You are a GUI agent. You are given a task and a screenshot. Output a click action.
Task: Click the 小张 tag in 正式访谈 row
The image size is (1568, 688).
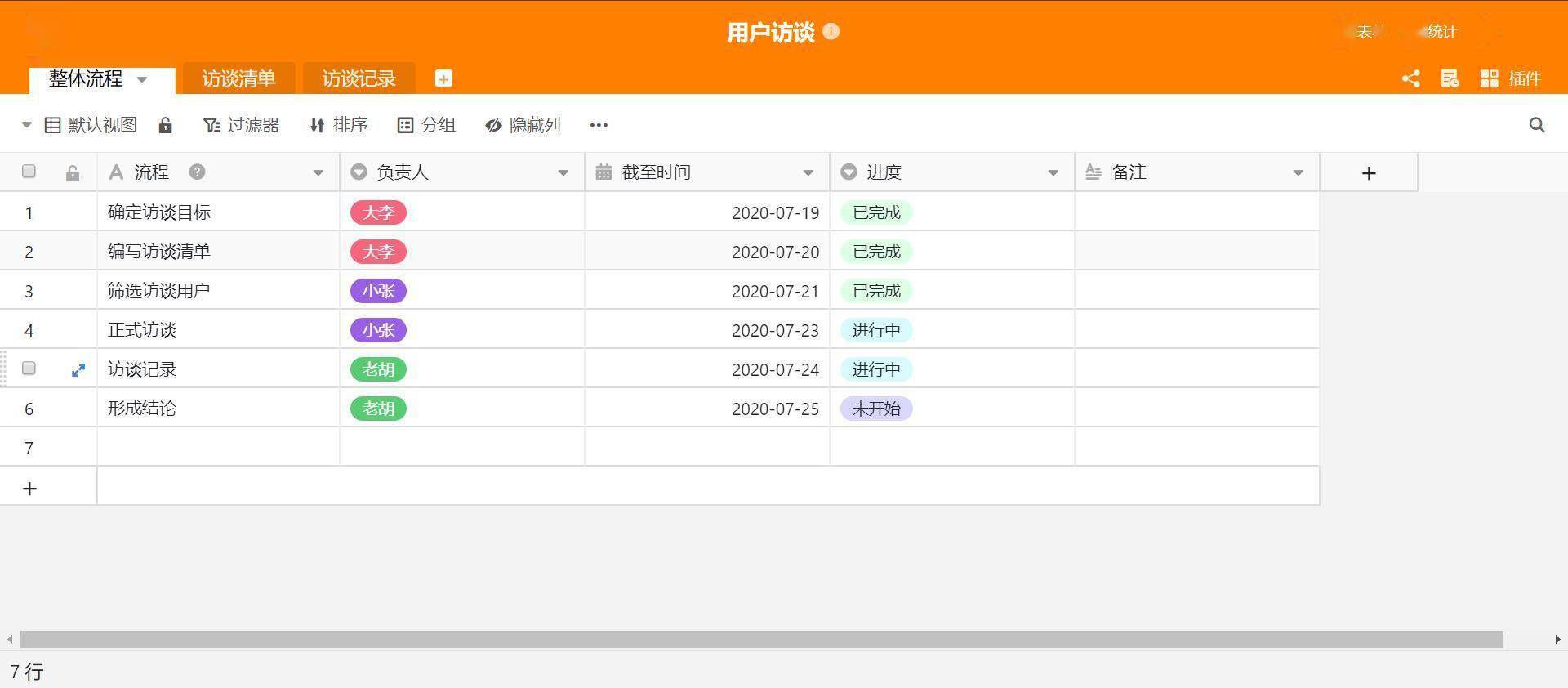click(378, 330)
